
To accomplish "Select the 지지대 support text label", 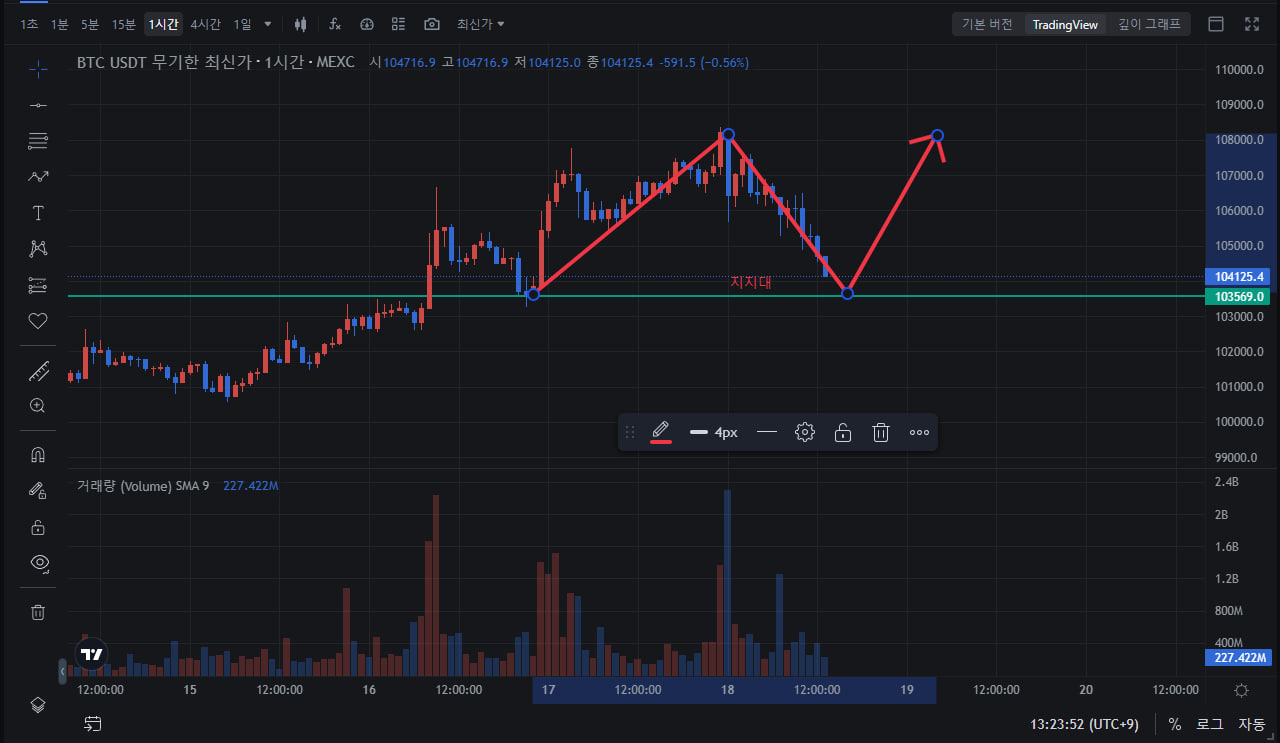I will pyautogui.click(x=751, y=283).
